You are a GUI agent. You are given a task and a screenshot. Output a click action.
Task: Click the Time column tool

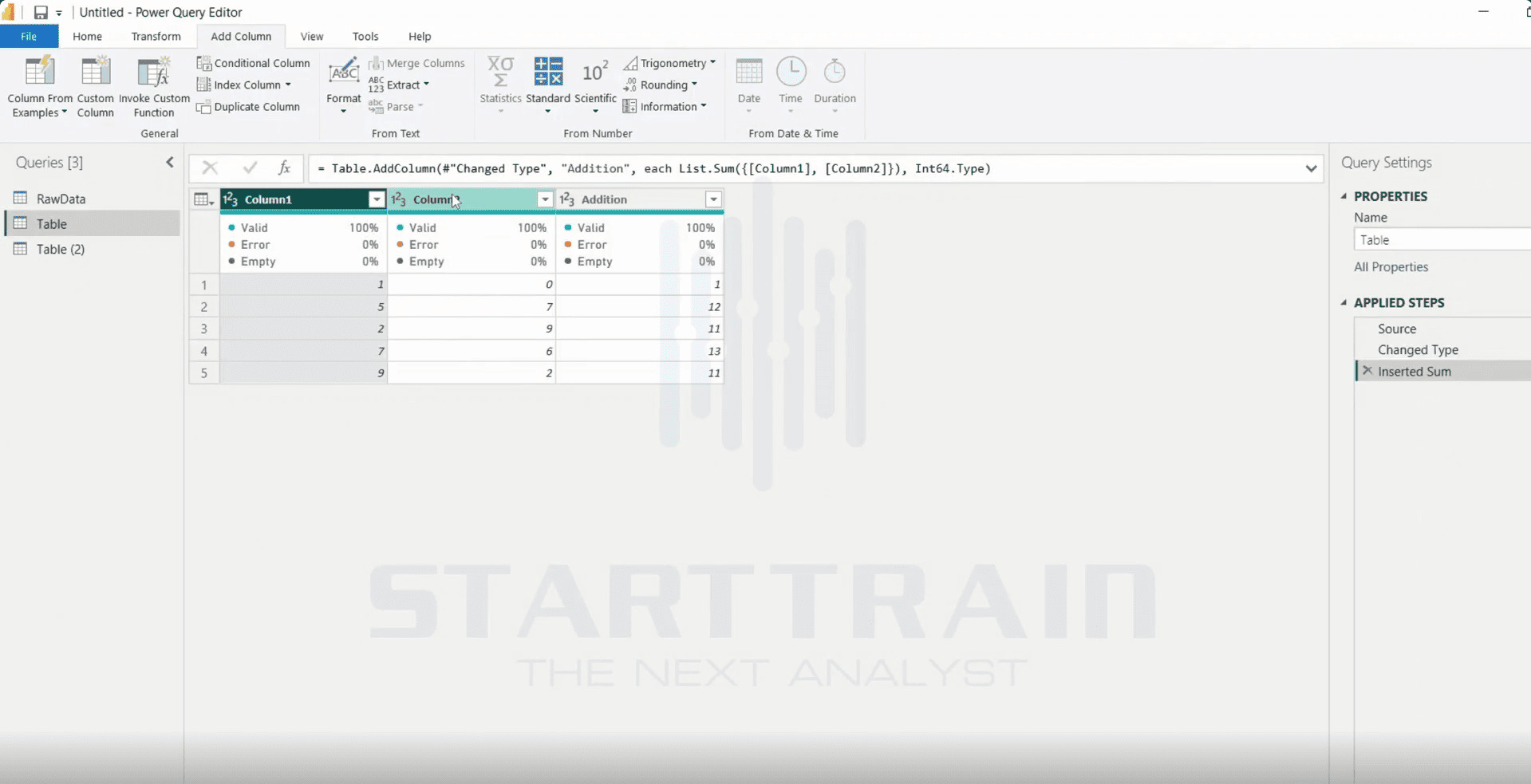(x=791, y=85)
